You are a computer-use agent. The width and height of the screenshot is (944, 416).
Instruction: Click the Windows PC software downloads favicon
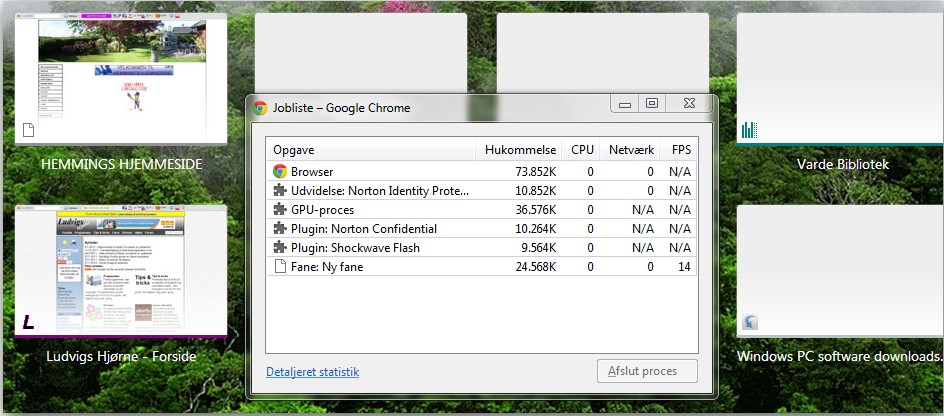click(x=750, y=322)
